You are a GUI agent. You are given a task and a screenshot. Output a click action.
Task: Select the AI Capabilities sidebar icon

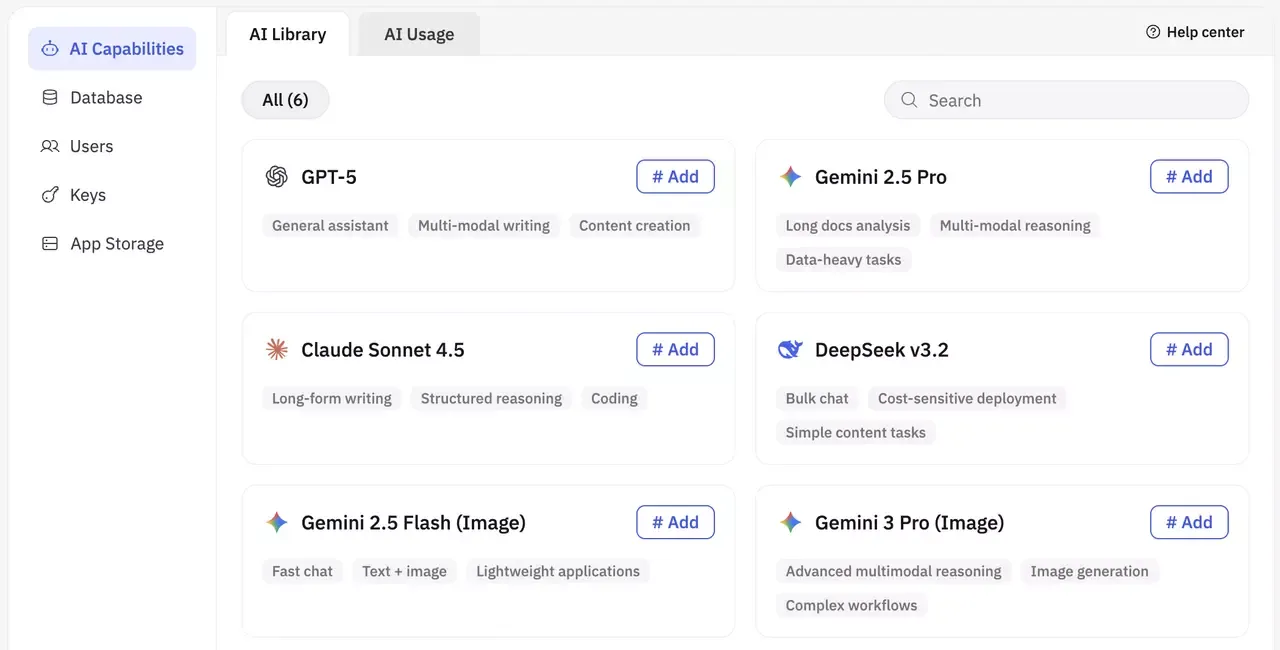point(49,48)
